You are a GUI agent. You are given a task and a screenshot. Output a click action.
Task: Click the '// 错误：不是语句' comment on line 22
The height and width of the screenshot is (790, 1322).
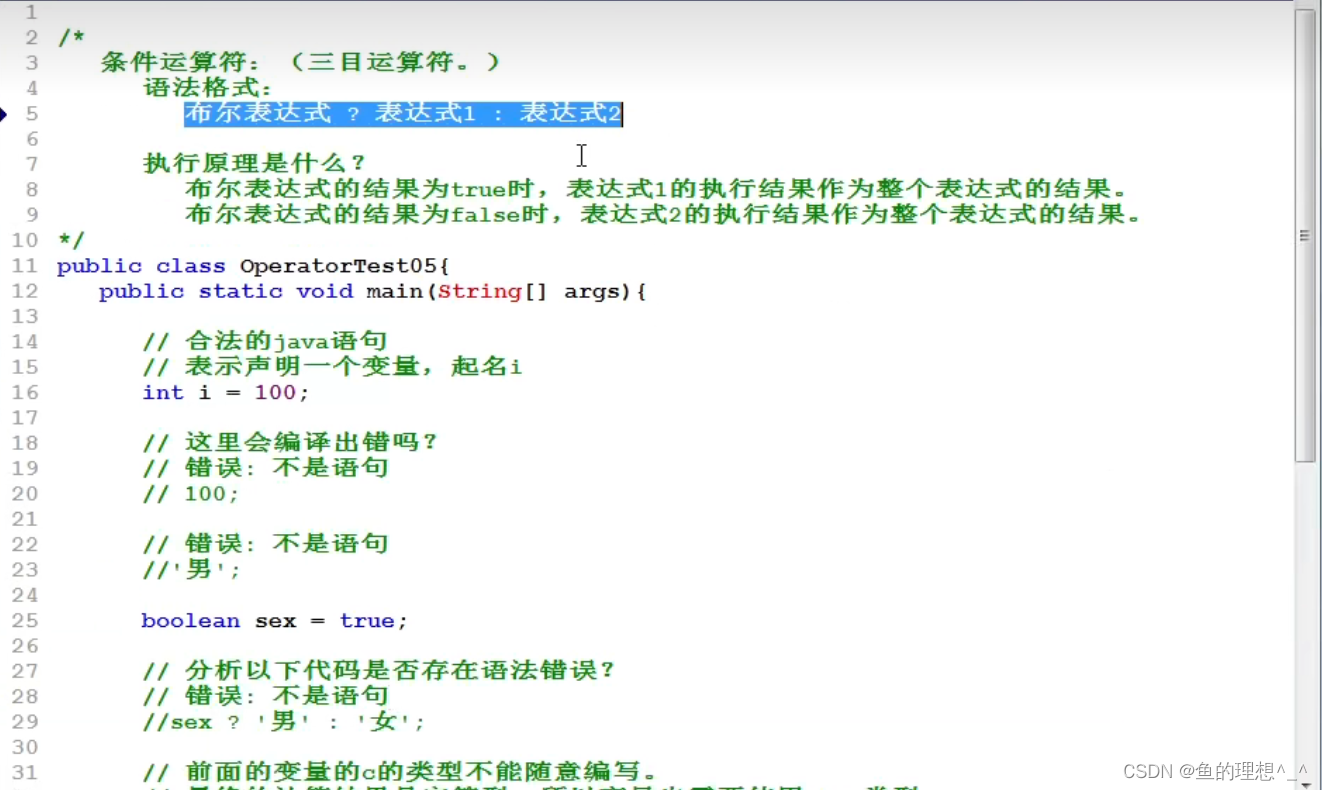(x=265, y=544)
